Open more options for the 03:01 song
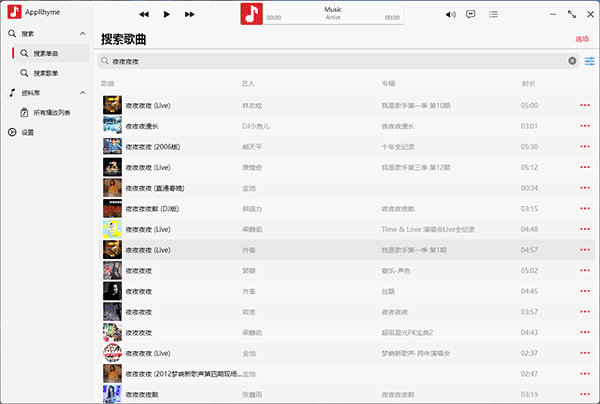The width and height of the screenshot is (600, 404). 585,126
